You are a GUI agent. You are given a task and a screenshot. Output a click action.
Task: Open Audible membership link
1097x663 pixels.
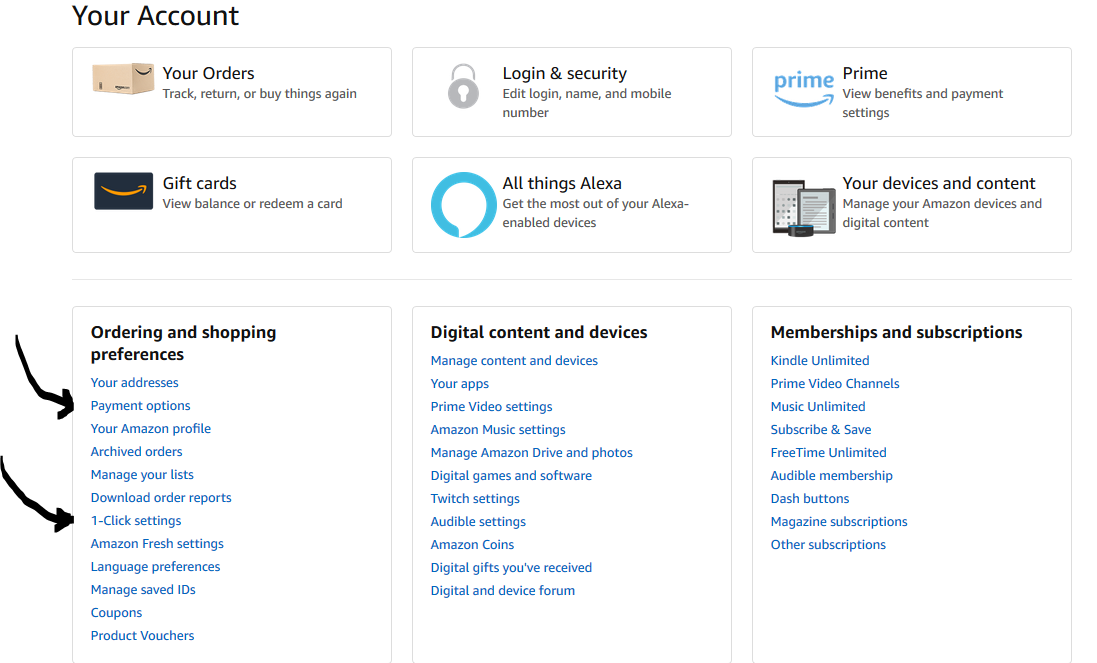[831, 476]
